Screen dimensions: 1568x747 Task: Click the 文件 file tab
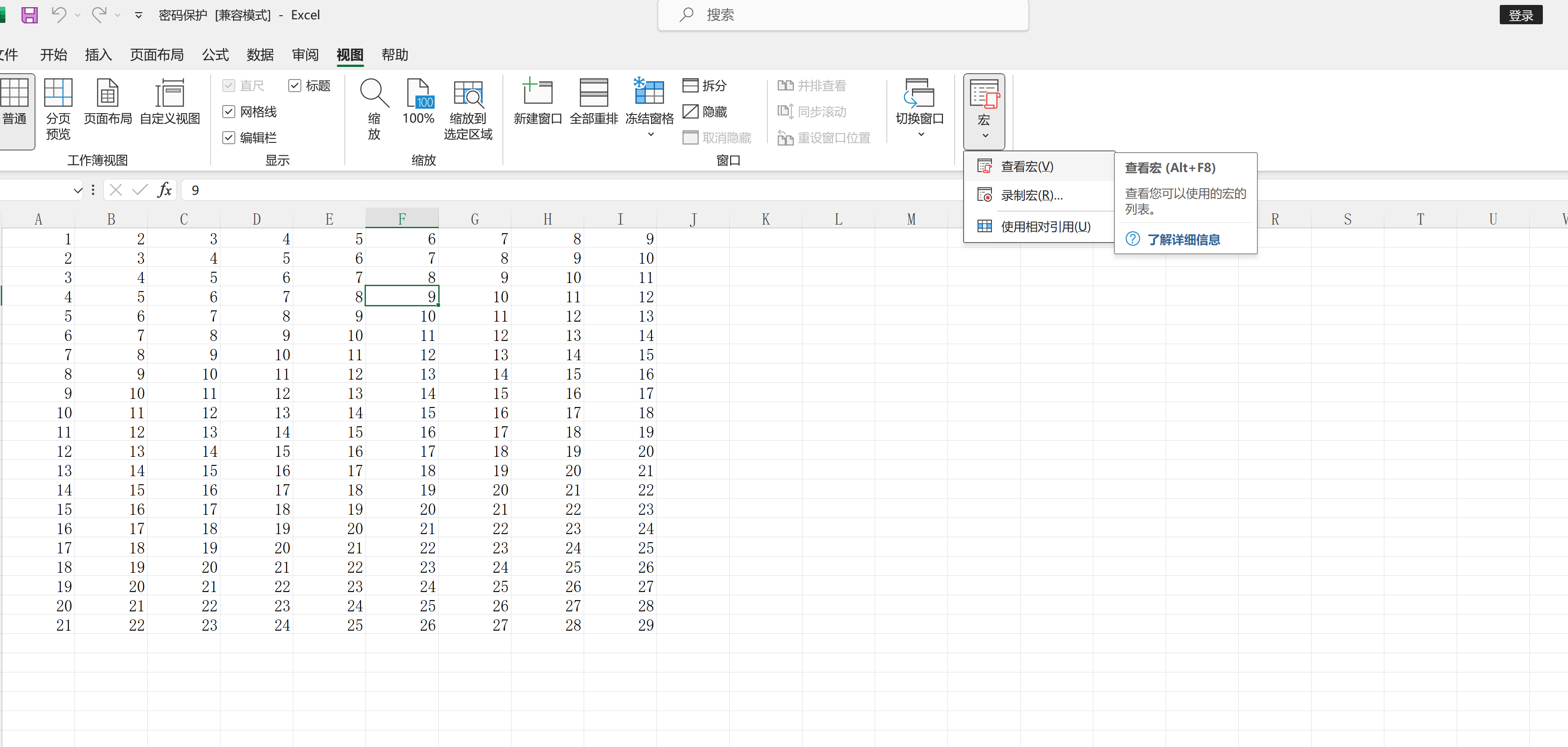(9, 55)
